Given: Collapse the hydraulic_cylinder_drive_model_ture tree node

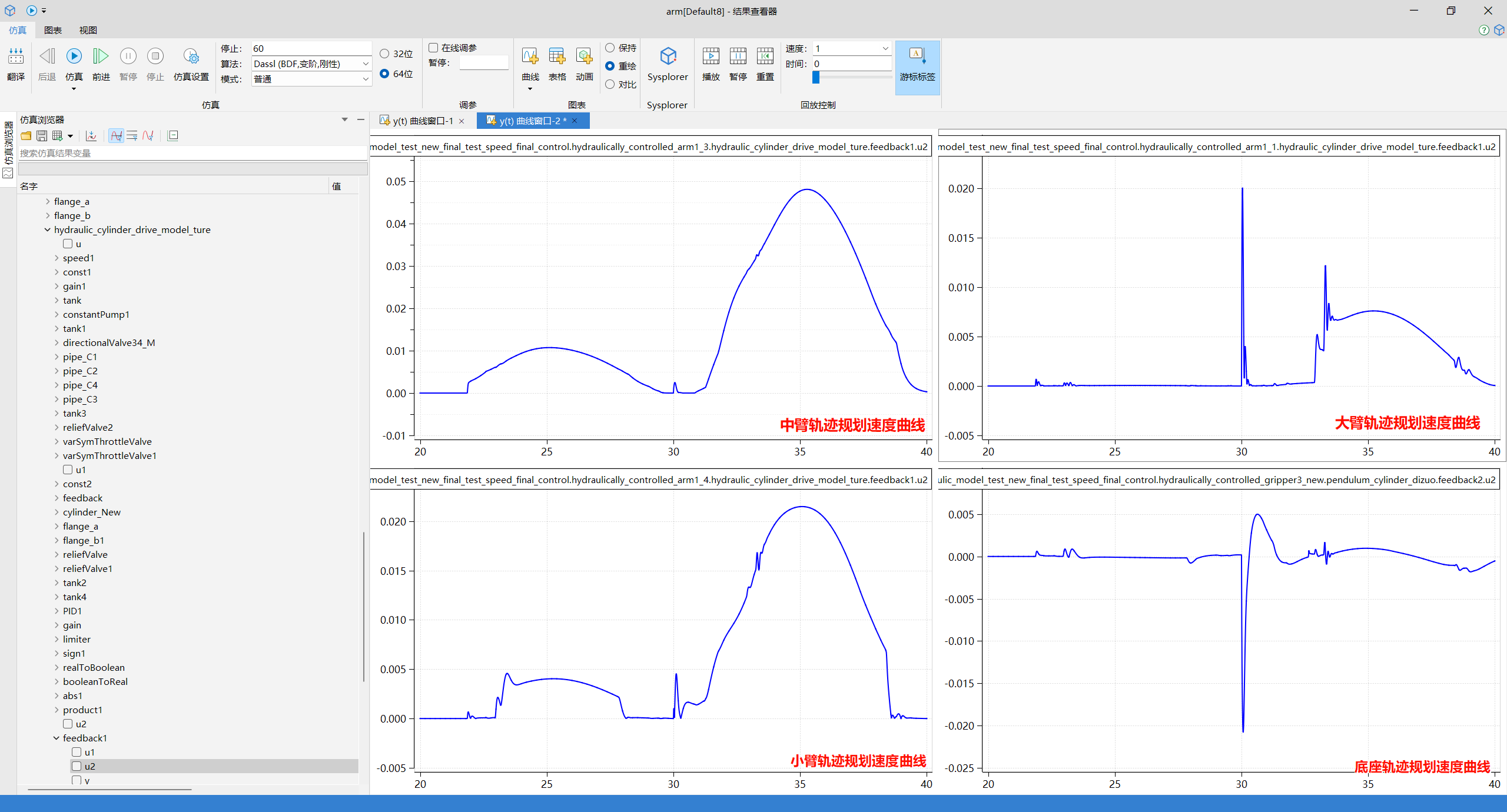Looking at the screenshot, I should point(48,229).
